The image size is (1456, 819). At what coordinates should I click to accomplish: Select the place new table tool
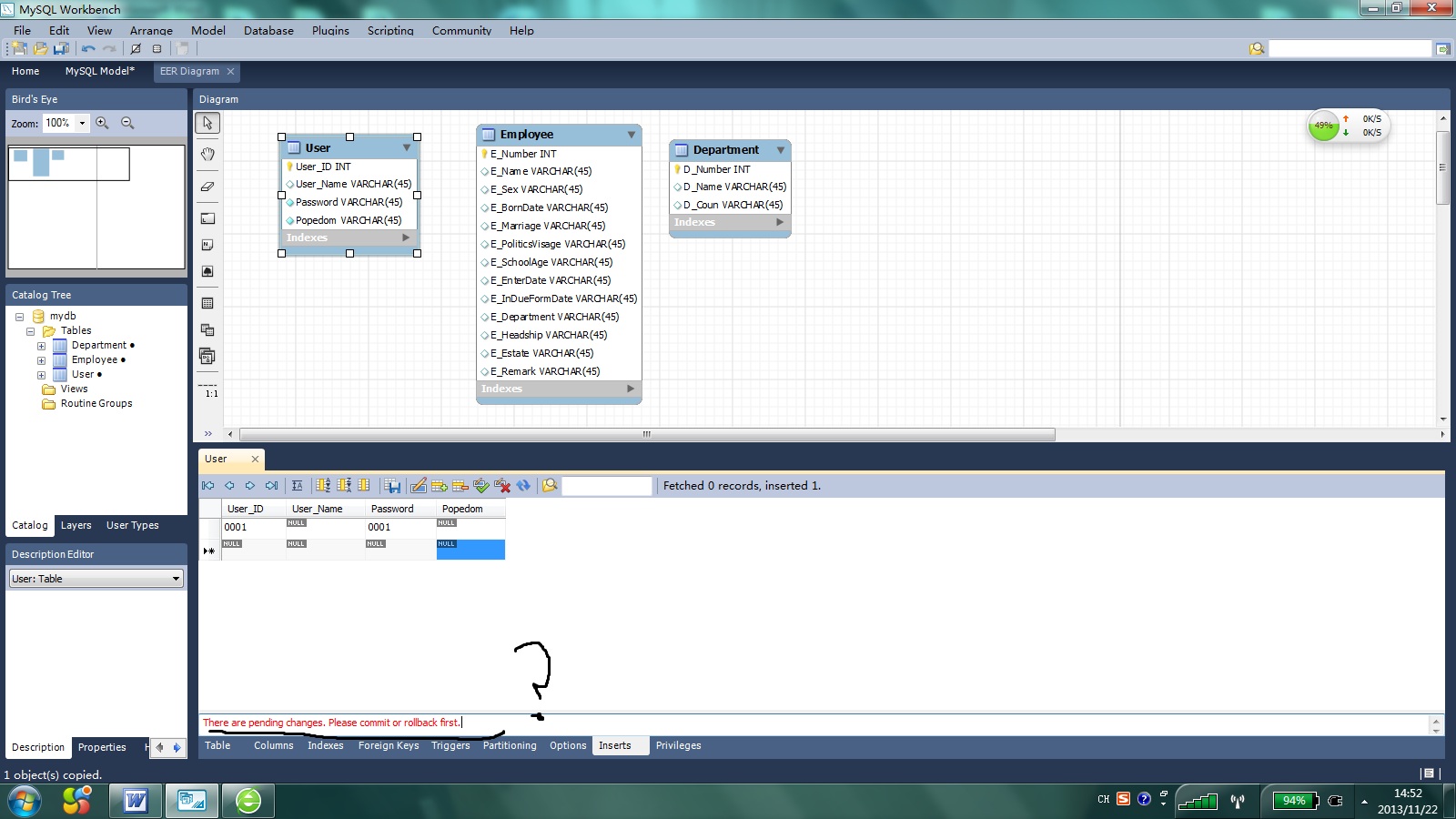[x=207, y=303]
